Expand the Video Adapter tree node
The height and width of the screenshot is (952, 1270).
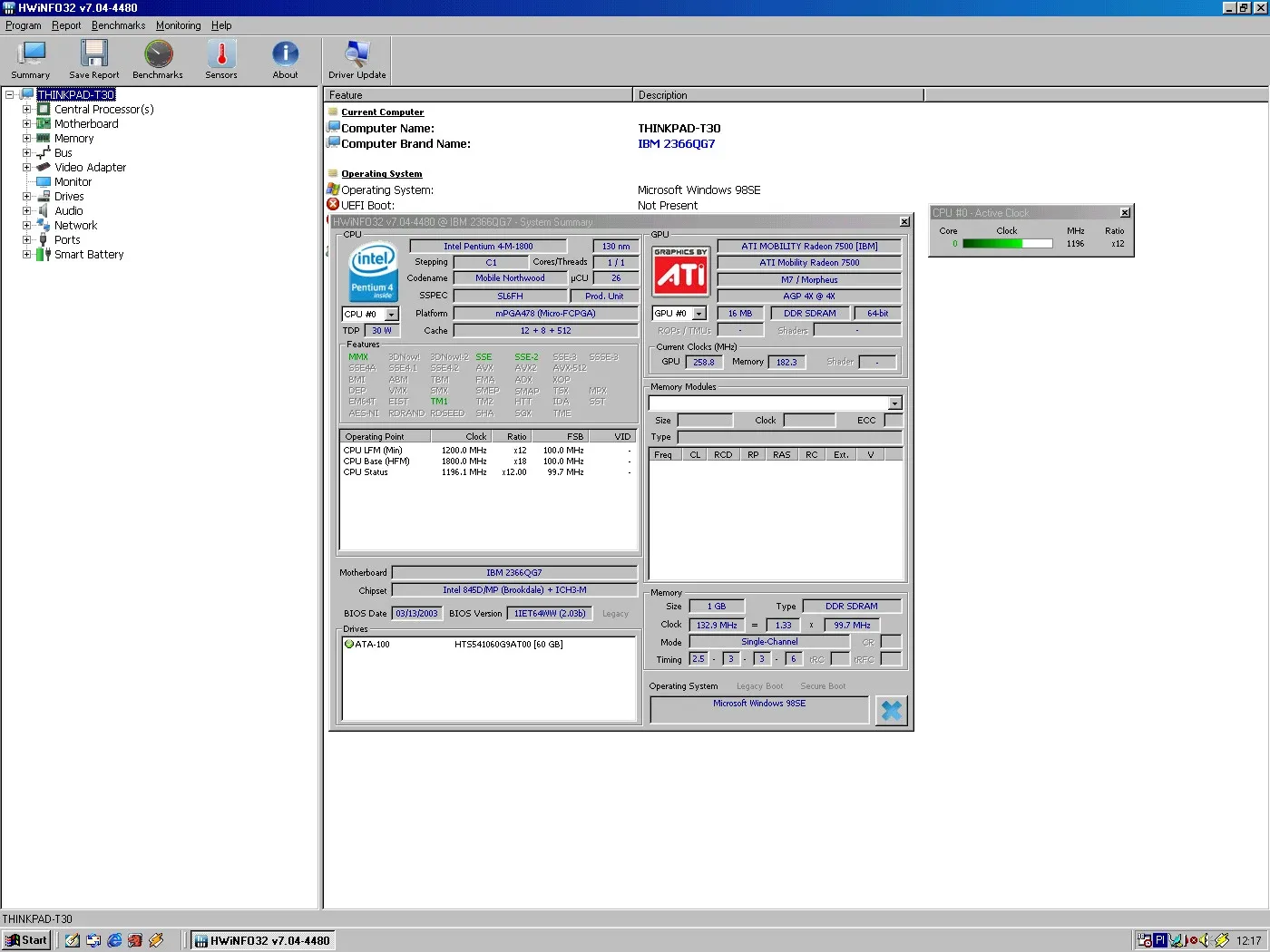click(26, 167)
